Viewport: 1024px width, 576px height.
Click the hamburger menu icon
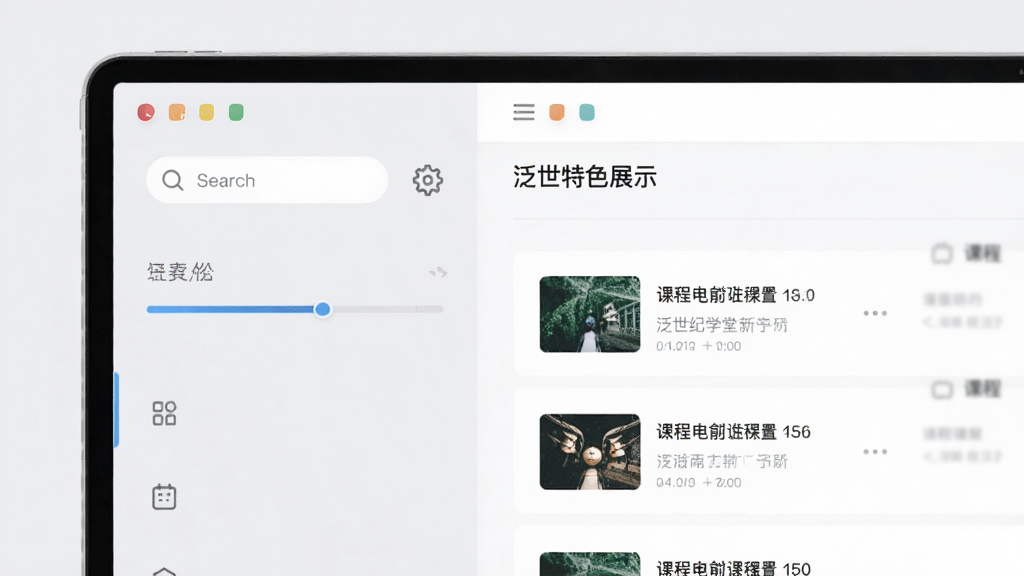tap(524, 112)
